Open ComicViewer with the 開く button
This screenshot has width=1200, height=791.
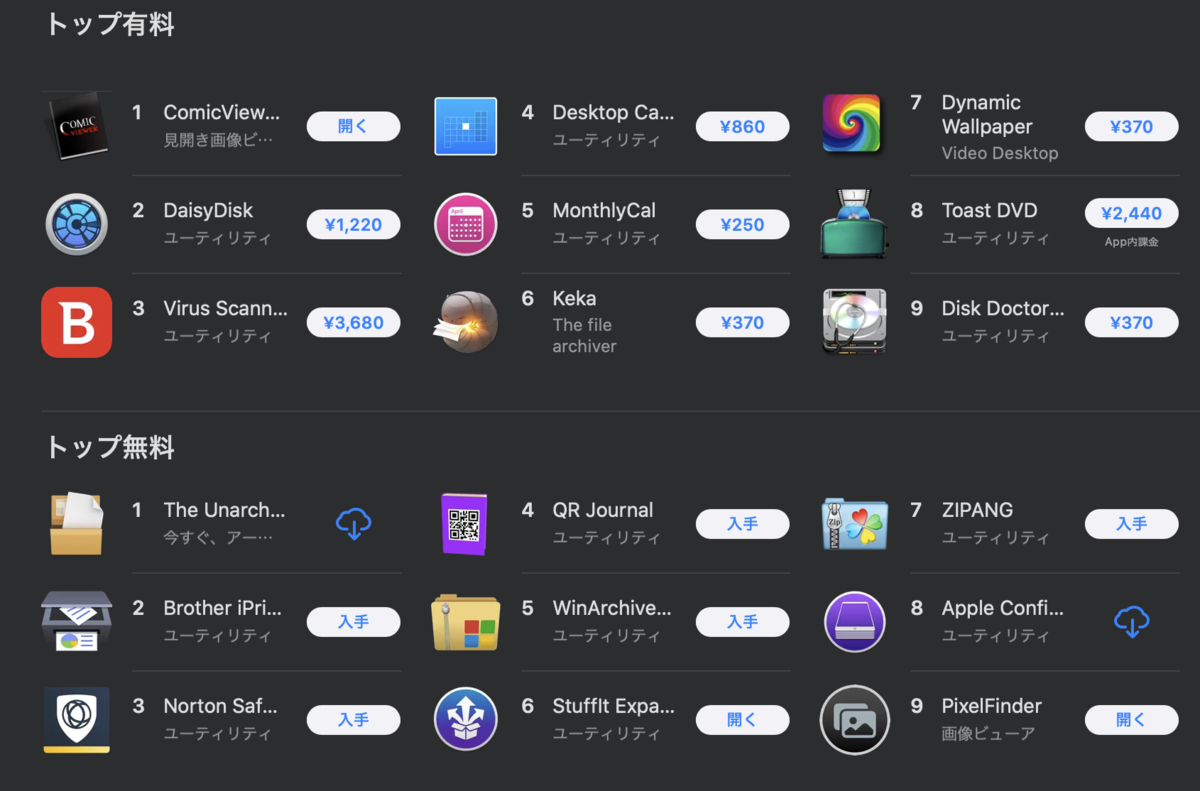tap(353, 126)
